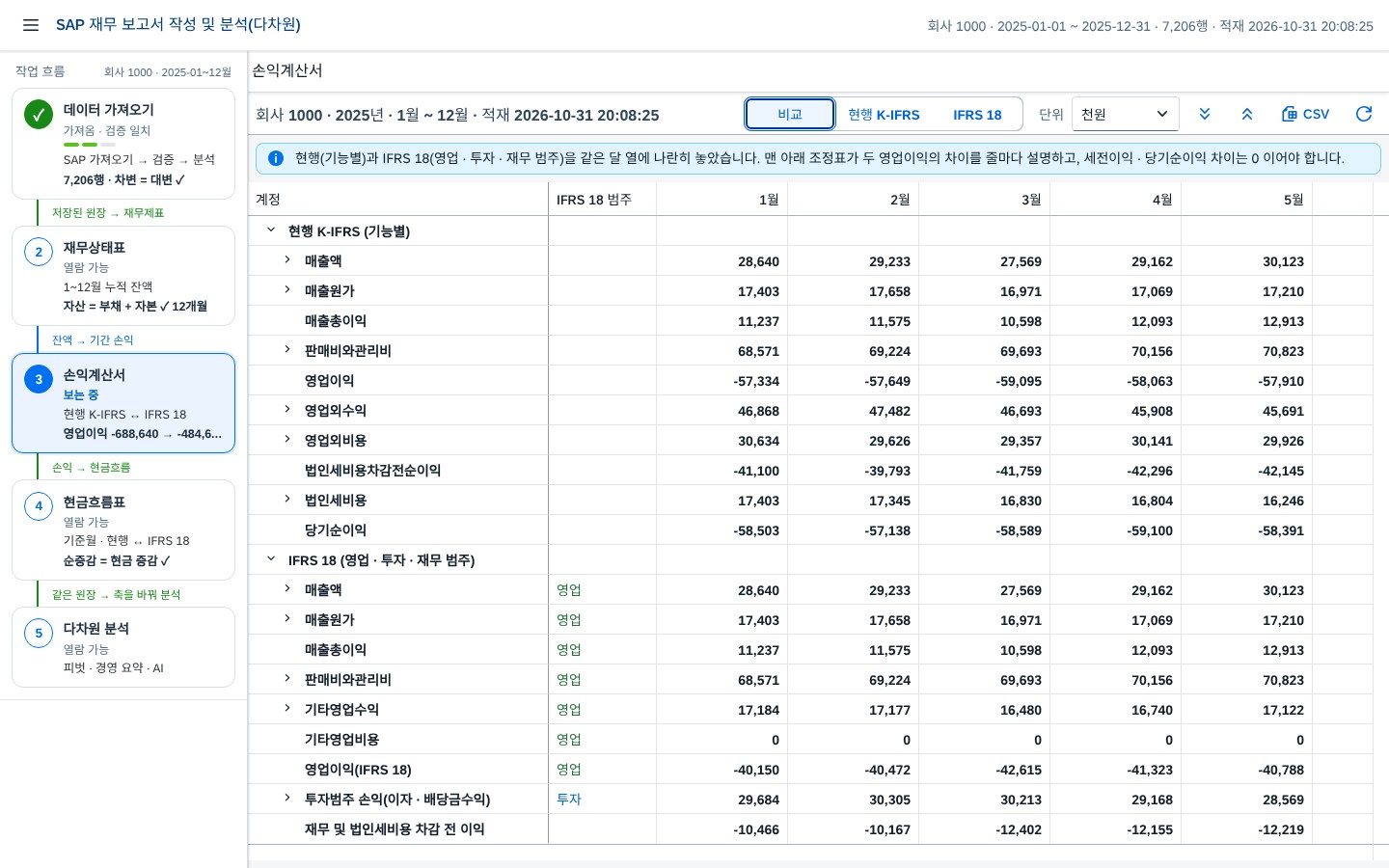Select the 영업이익(IFRS 18) row label

(358, 770)
